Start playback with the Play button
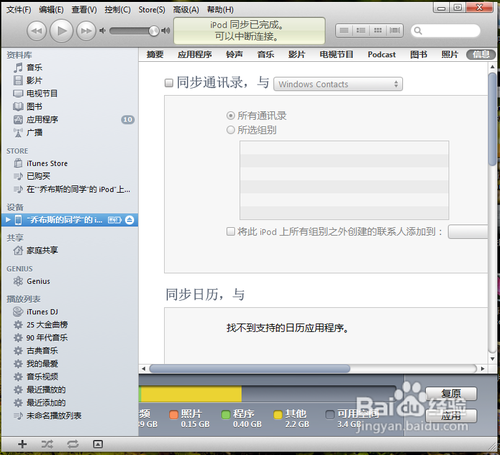Screen dimensions: 500x455 tap(61, 31)
